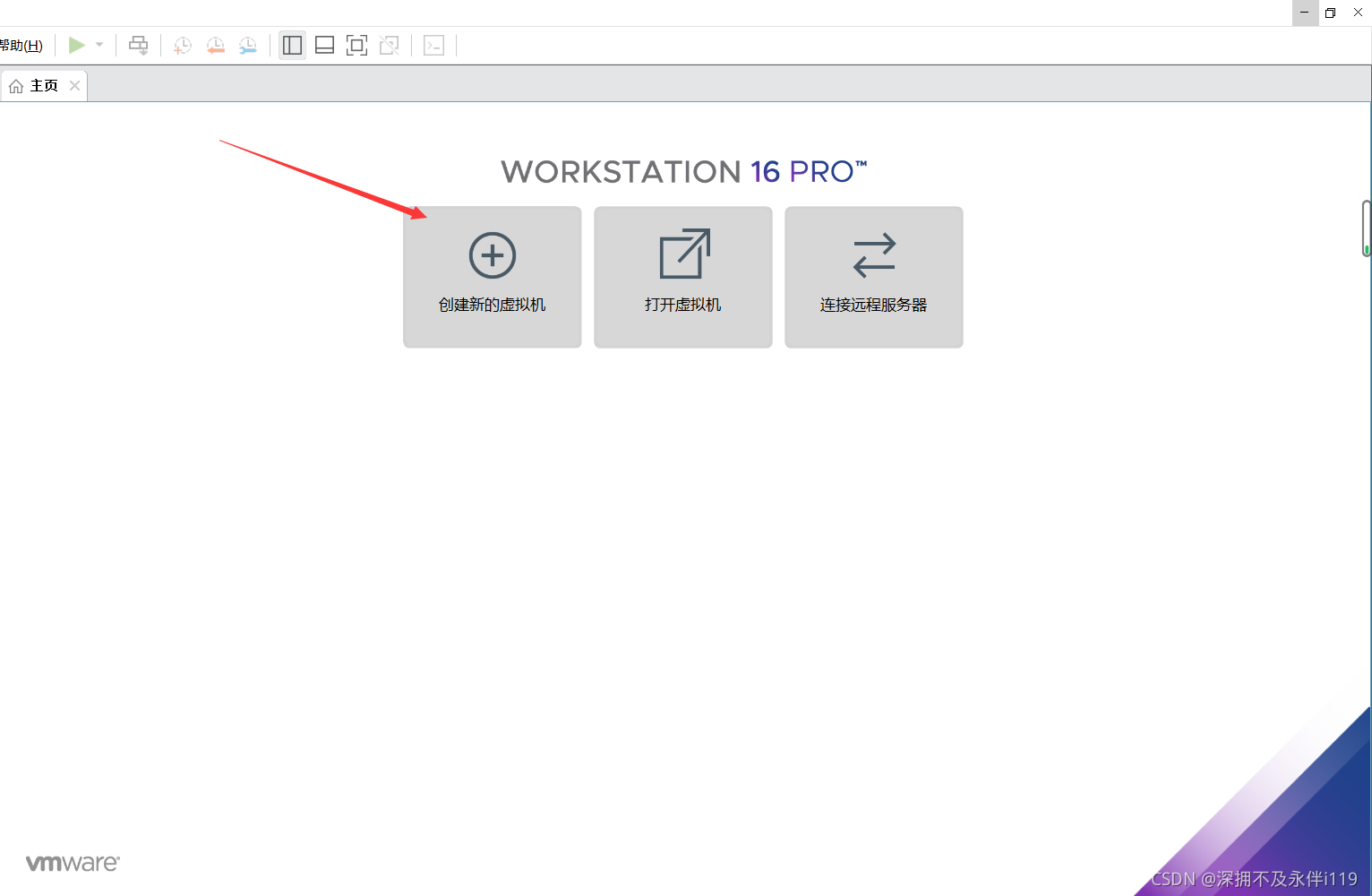1372x896 pixels.
Task: Click the 打开虚拟机 tile
Action: tap(683, 277)
